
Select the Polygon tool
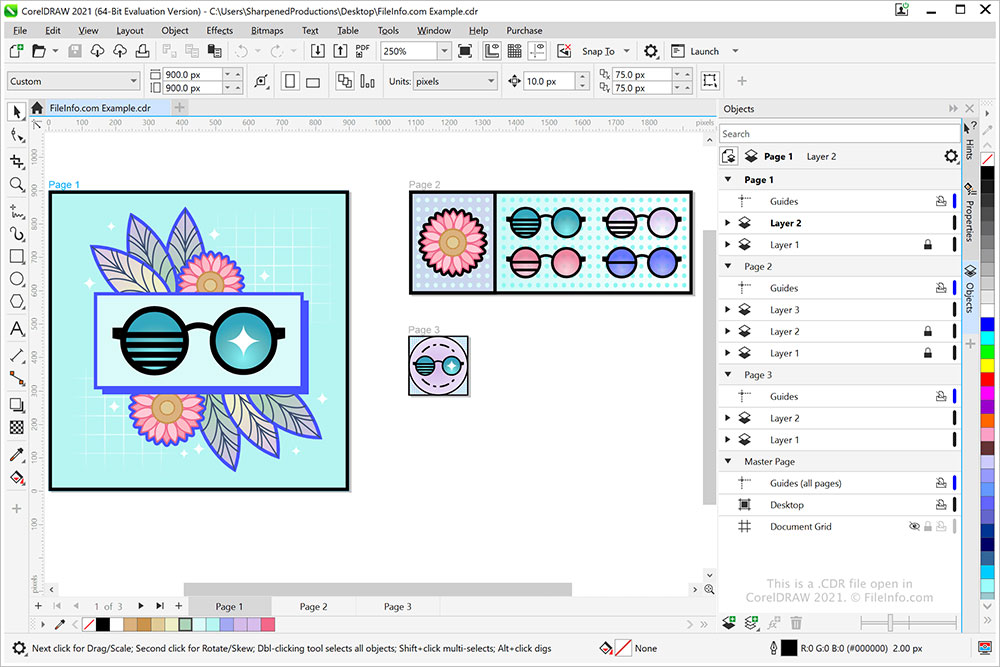(x=16, y=303)
